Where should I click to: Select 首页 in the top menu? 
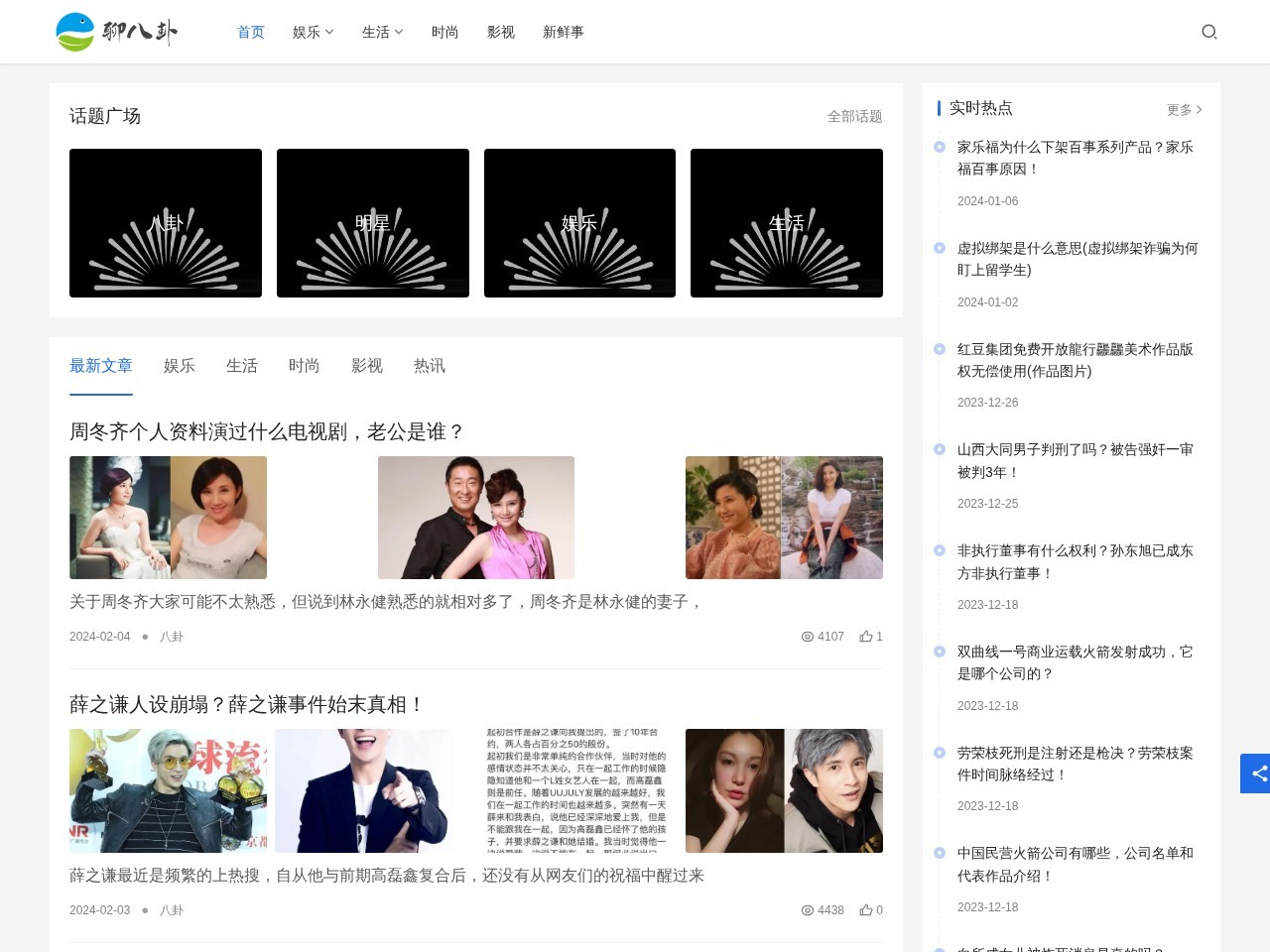pos(250,32)
